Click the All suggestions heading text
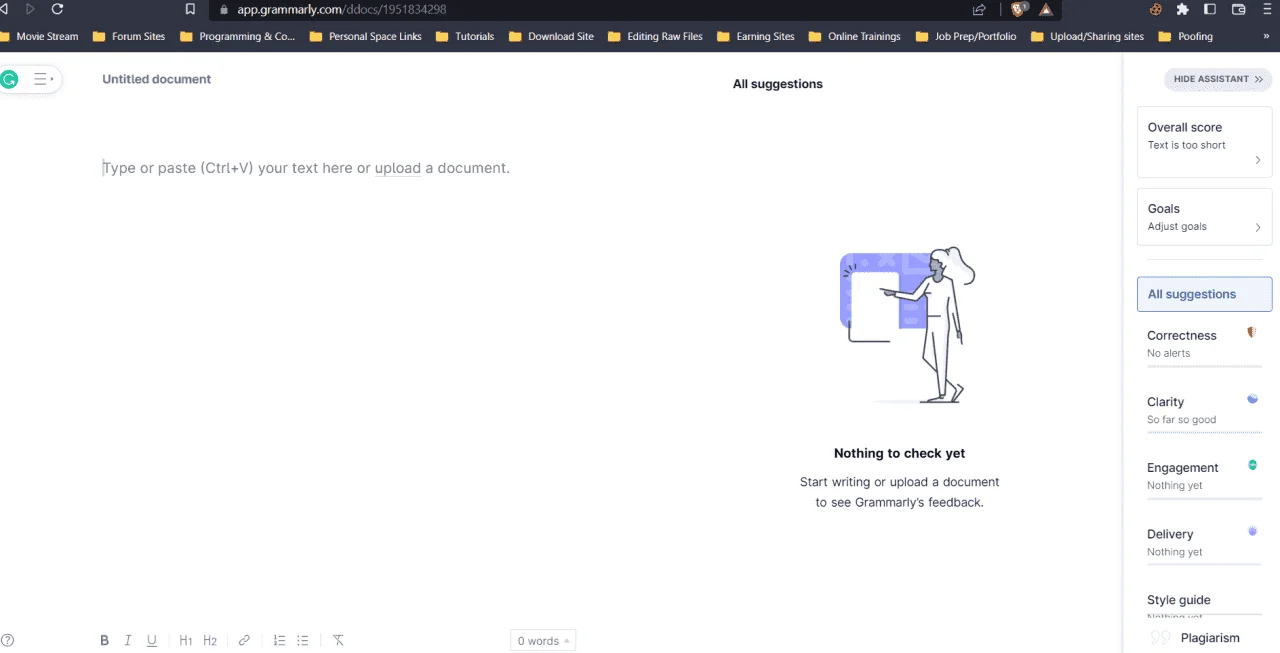The width and height of the screenshot is (1280, 653). point(778,84)
